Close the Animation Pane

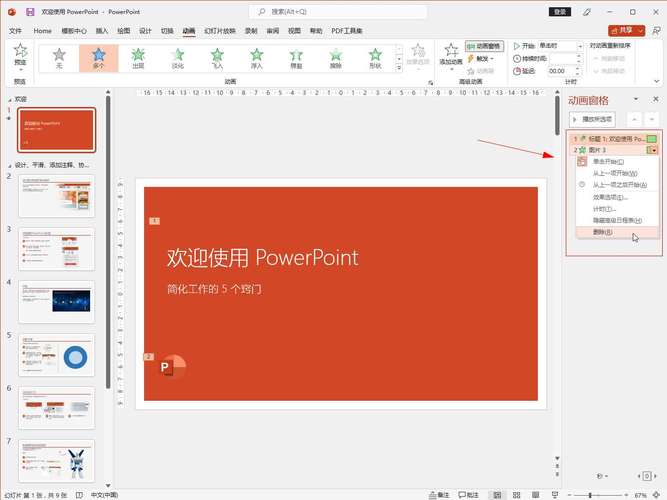[656, 99]
